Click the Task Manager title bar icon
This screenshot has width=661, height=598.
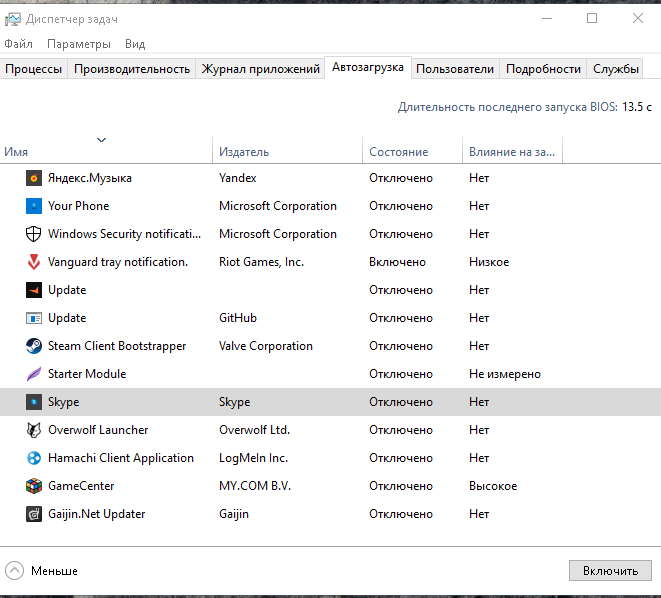coord(13,19)
